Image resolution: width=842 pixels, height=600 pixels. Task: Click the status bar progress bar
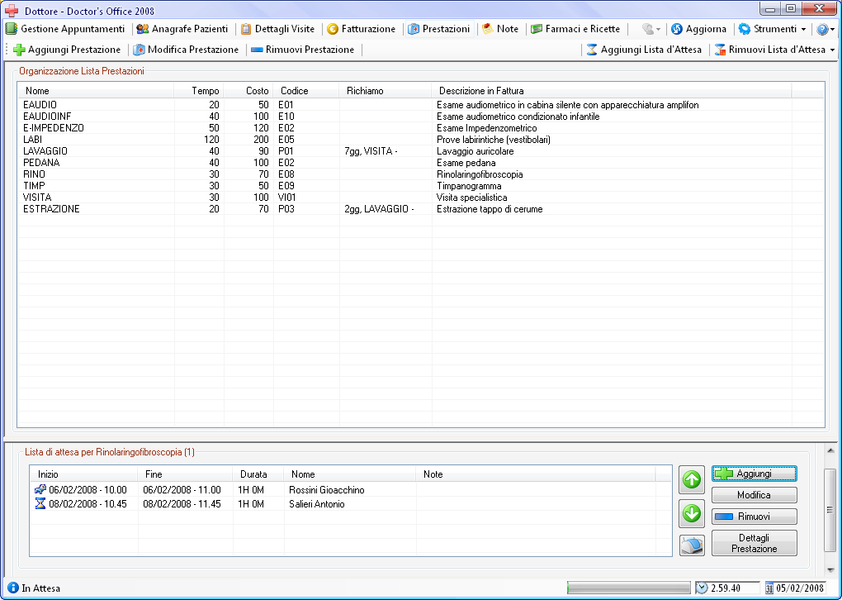click(x=628, y=588)
